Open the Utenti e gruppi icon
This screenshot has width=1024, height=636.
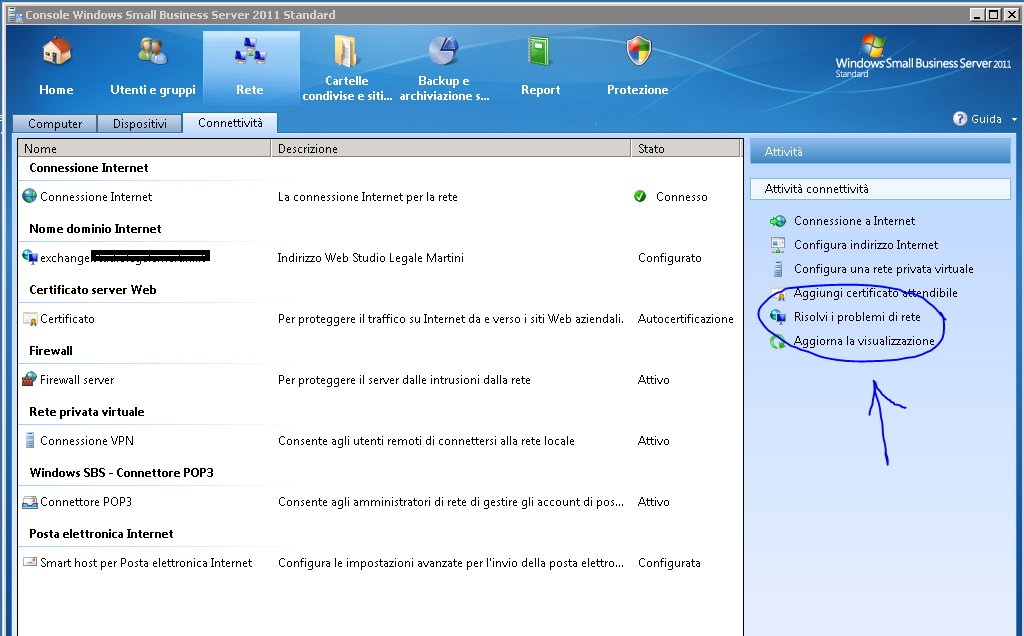153,52
